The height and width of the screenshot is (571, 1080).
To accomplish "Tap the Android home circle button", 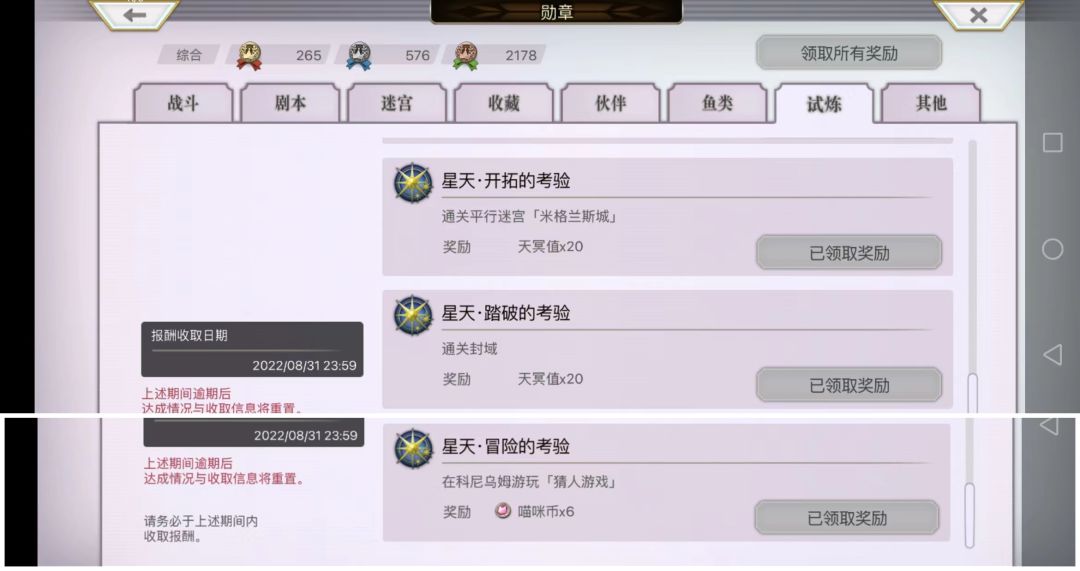I will tap(1052, 249).
